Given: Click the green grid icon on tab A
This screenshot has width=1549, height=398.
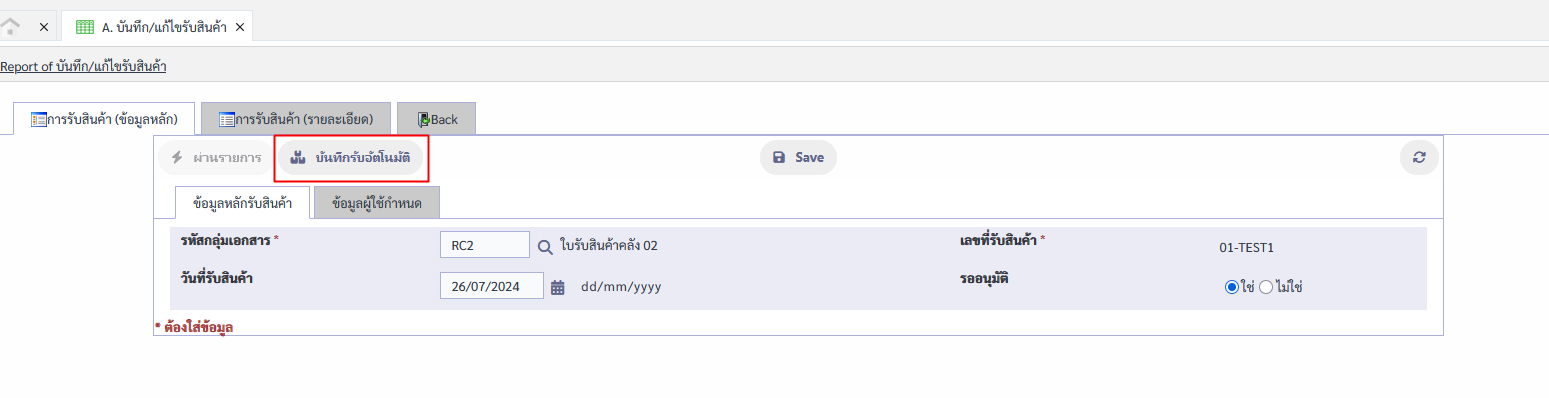Looking at the screenshot, I should coord(86,27).
